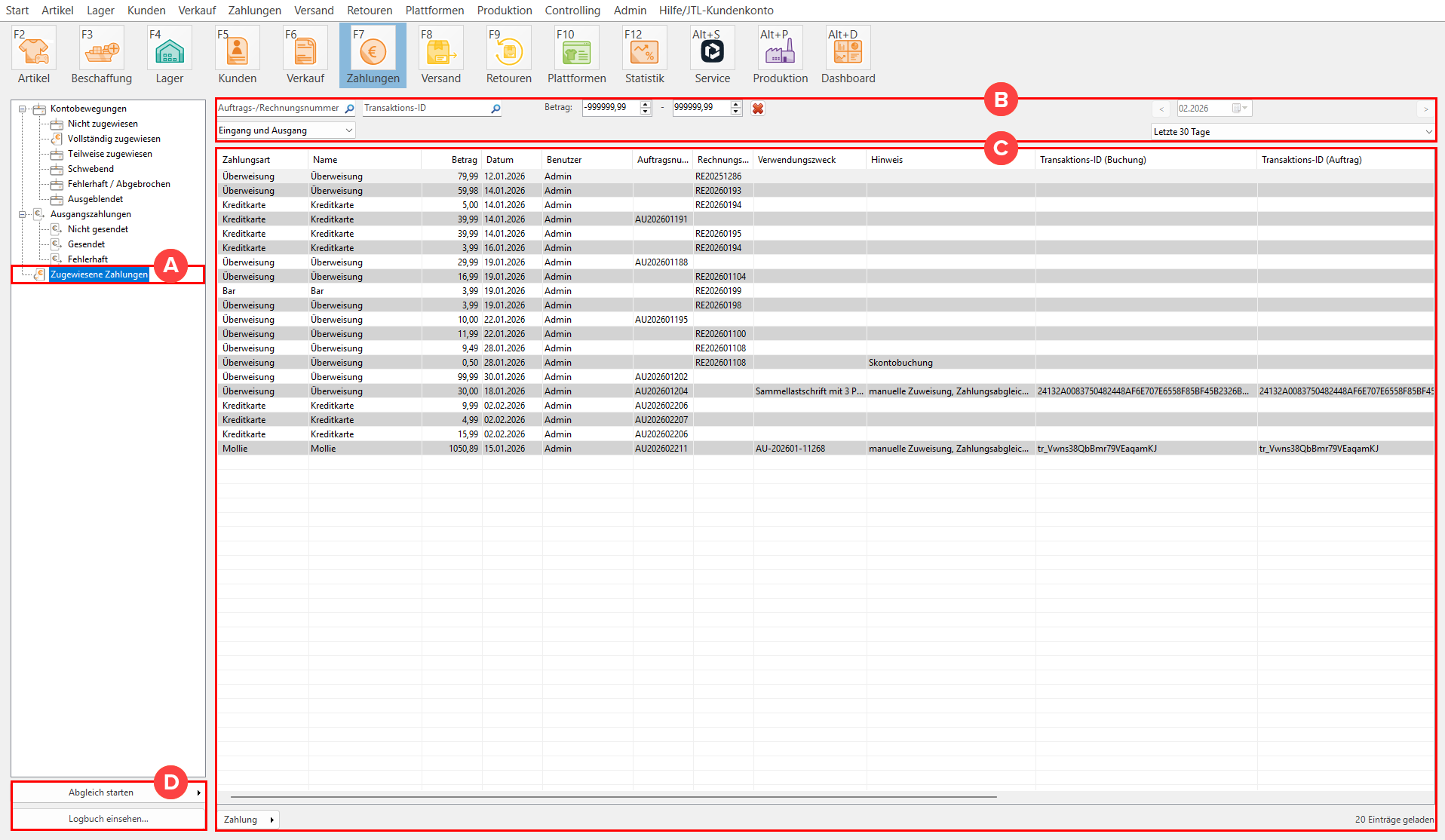The height and width of the screenshot is (840, 1445).
Task: Launch the Dashboard icon
Action: point(848,51)
